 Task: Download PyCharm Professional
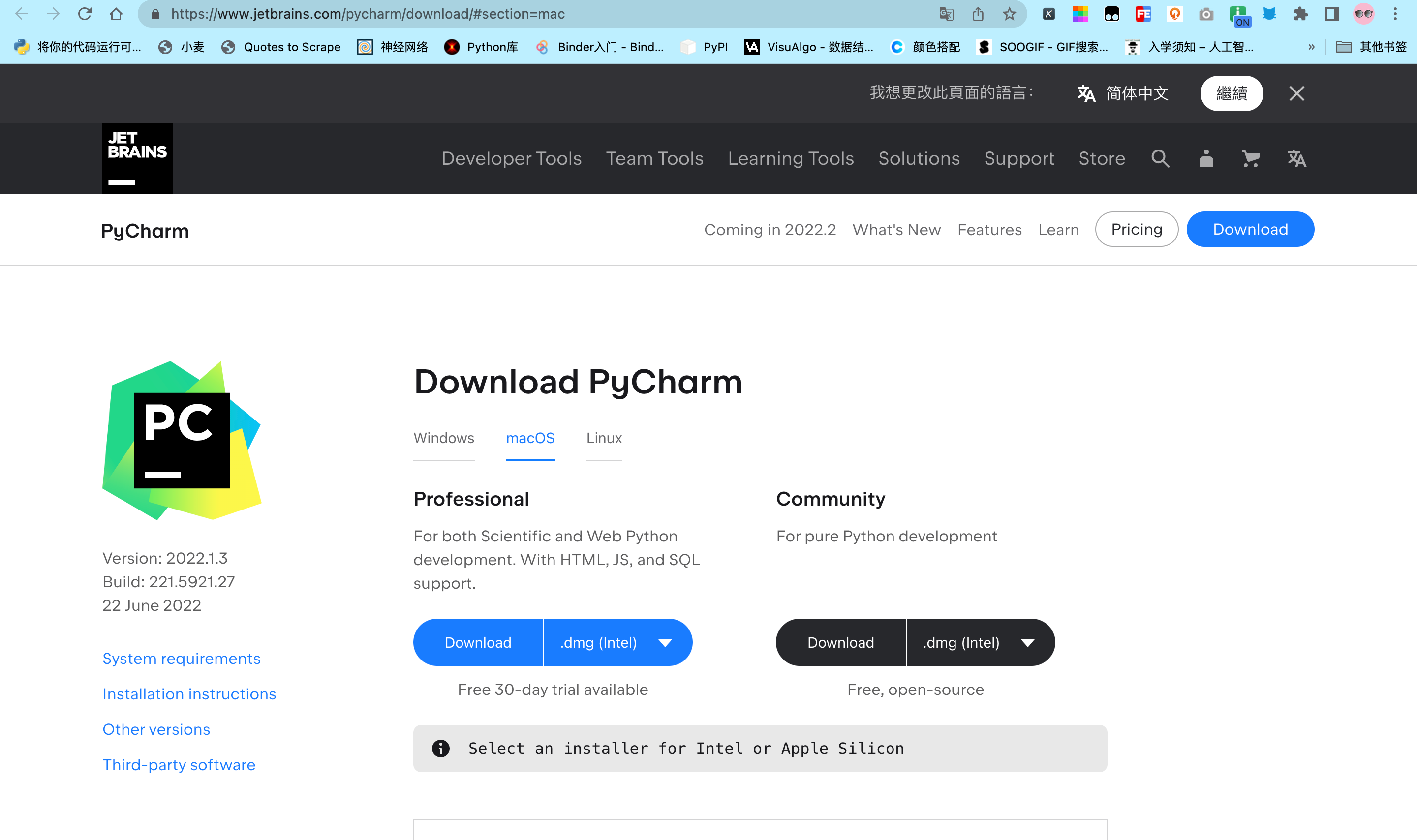point(478,642)
